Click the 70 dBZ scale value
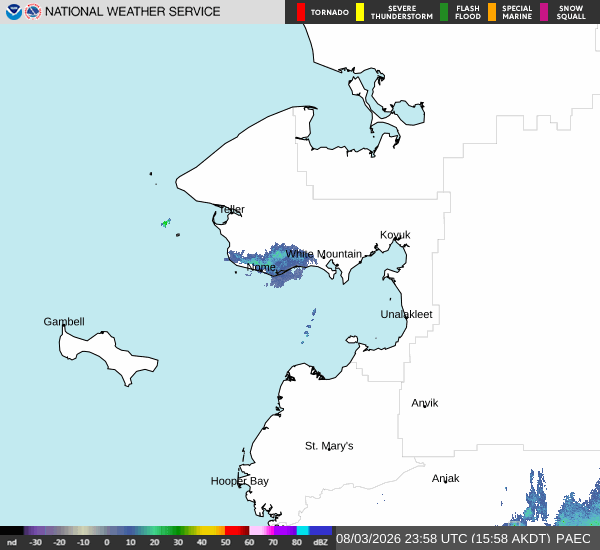Image resolution: width=600 pixels, height=550 pixels. coord(273,542)
